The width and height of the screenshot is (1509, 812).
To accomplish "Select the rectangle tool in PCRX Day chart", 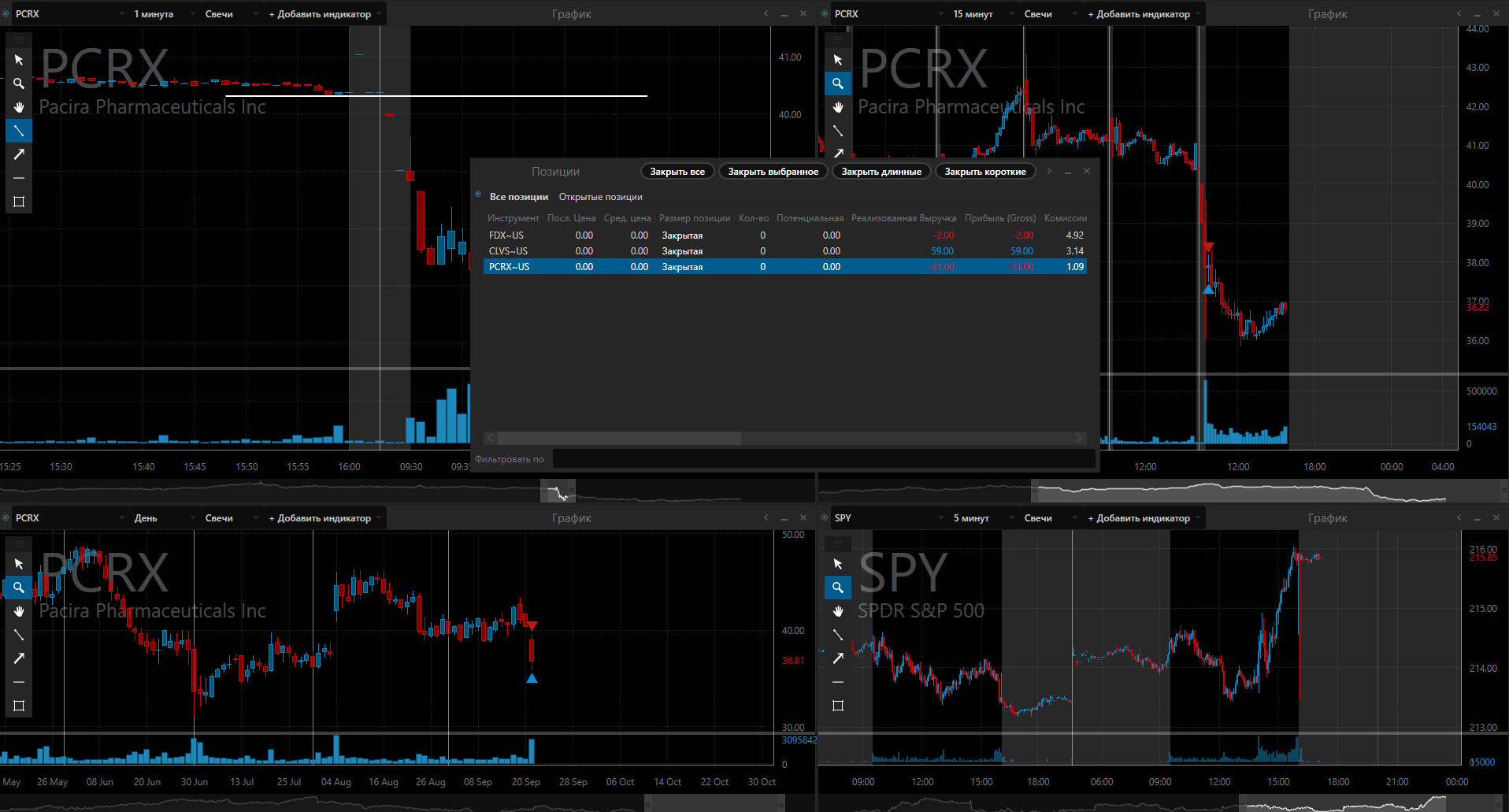I will click(19, 706).
